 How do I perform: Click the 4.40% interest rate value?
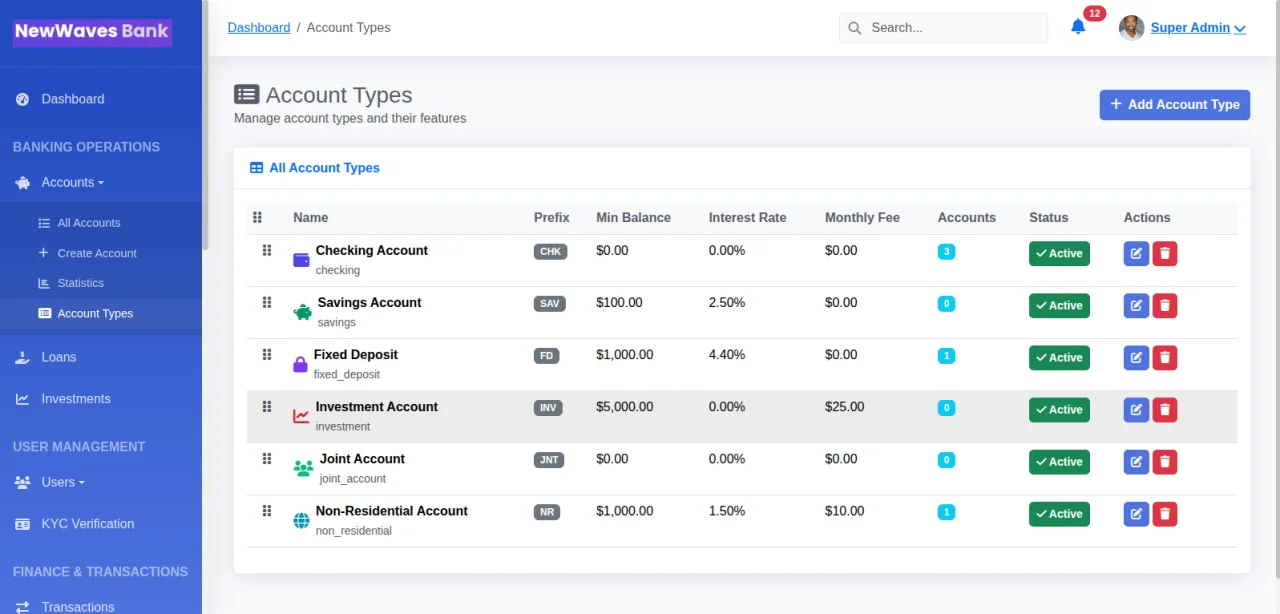coord(727,354)
